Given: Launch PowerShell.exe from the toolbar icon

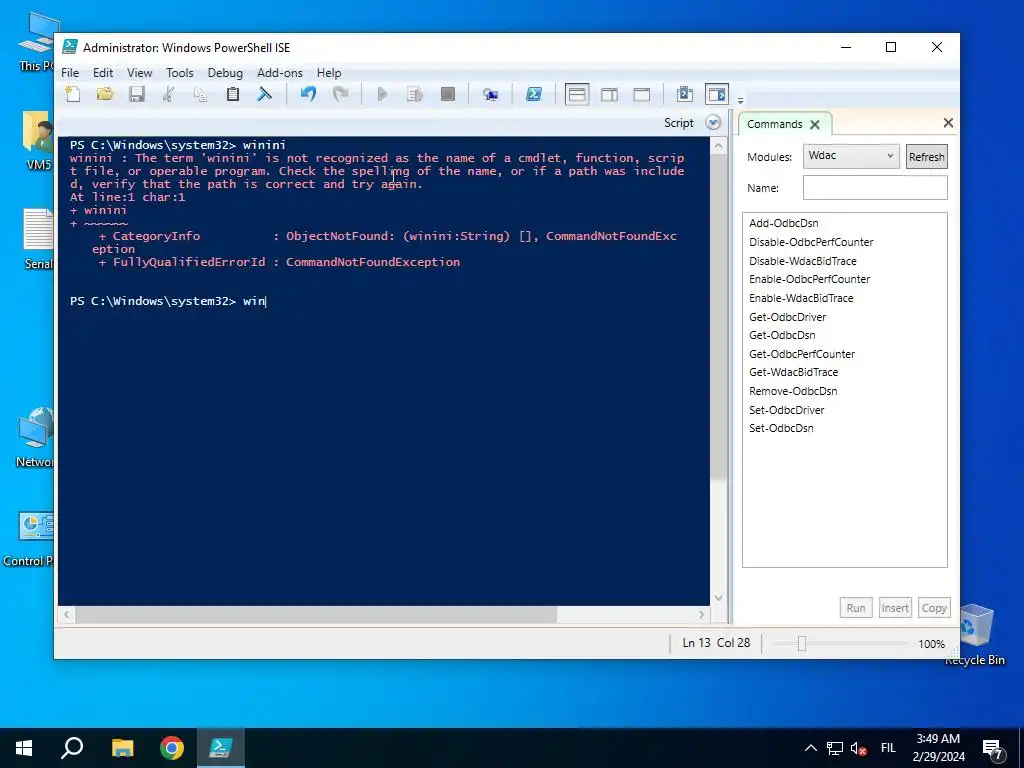Looking at the screenshot, I should [534, 95].
